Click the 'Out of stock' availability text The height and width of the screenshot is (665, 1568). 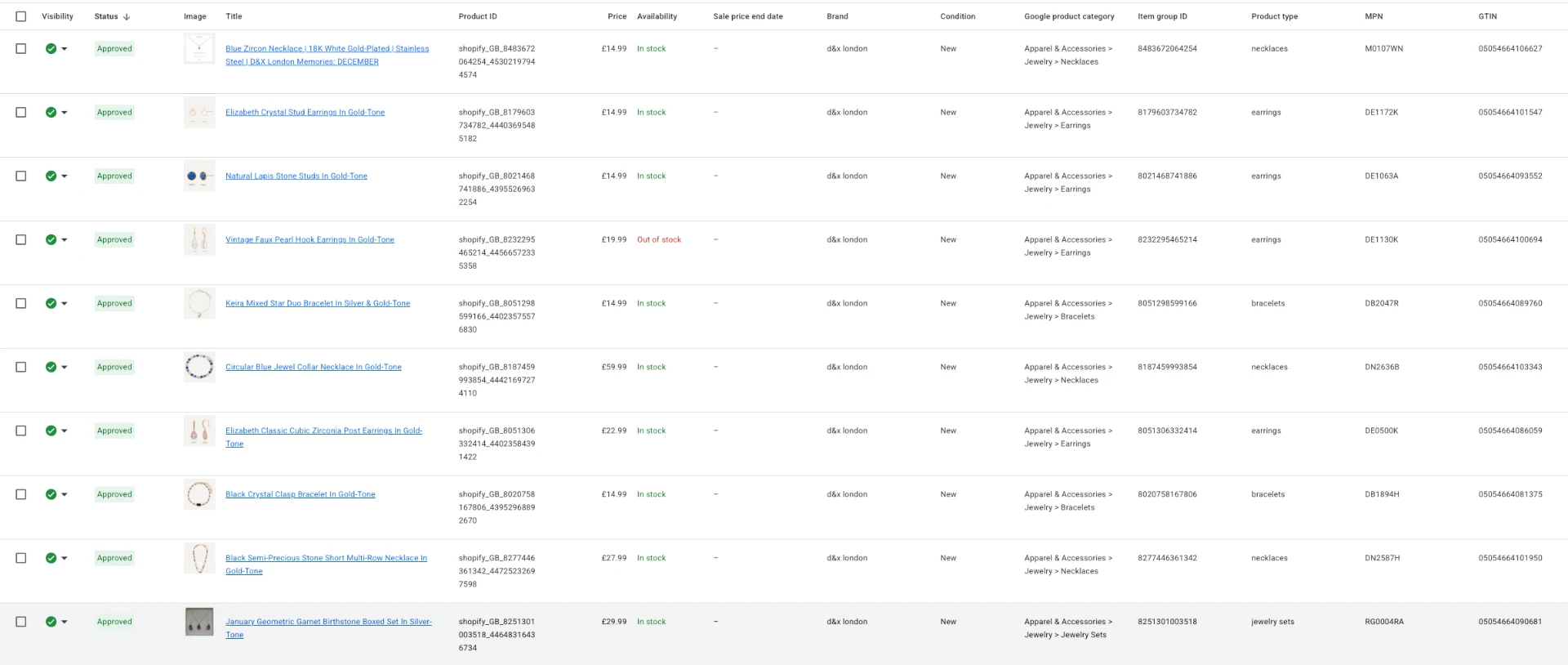(659, 240)
